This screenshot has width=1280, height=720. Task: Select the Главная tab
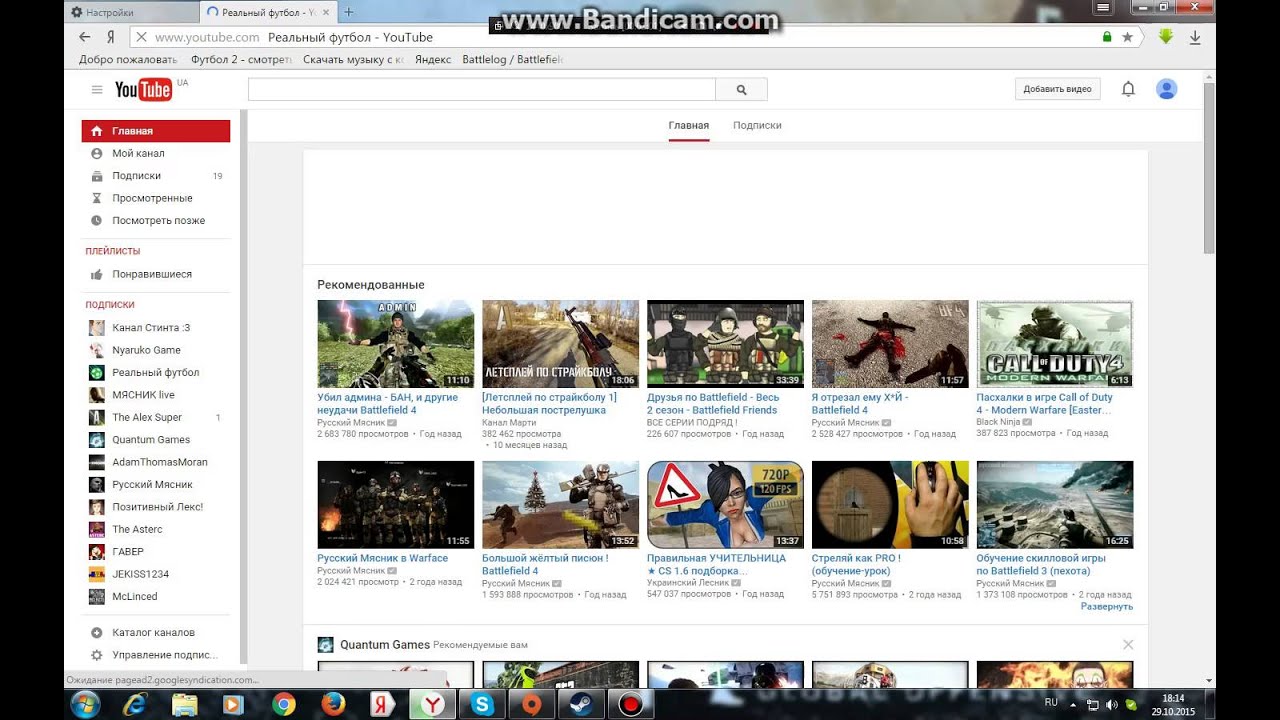click(x=689, y=126)
